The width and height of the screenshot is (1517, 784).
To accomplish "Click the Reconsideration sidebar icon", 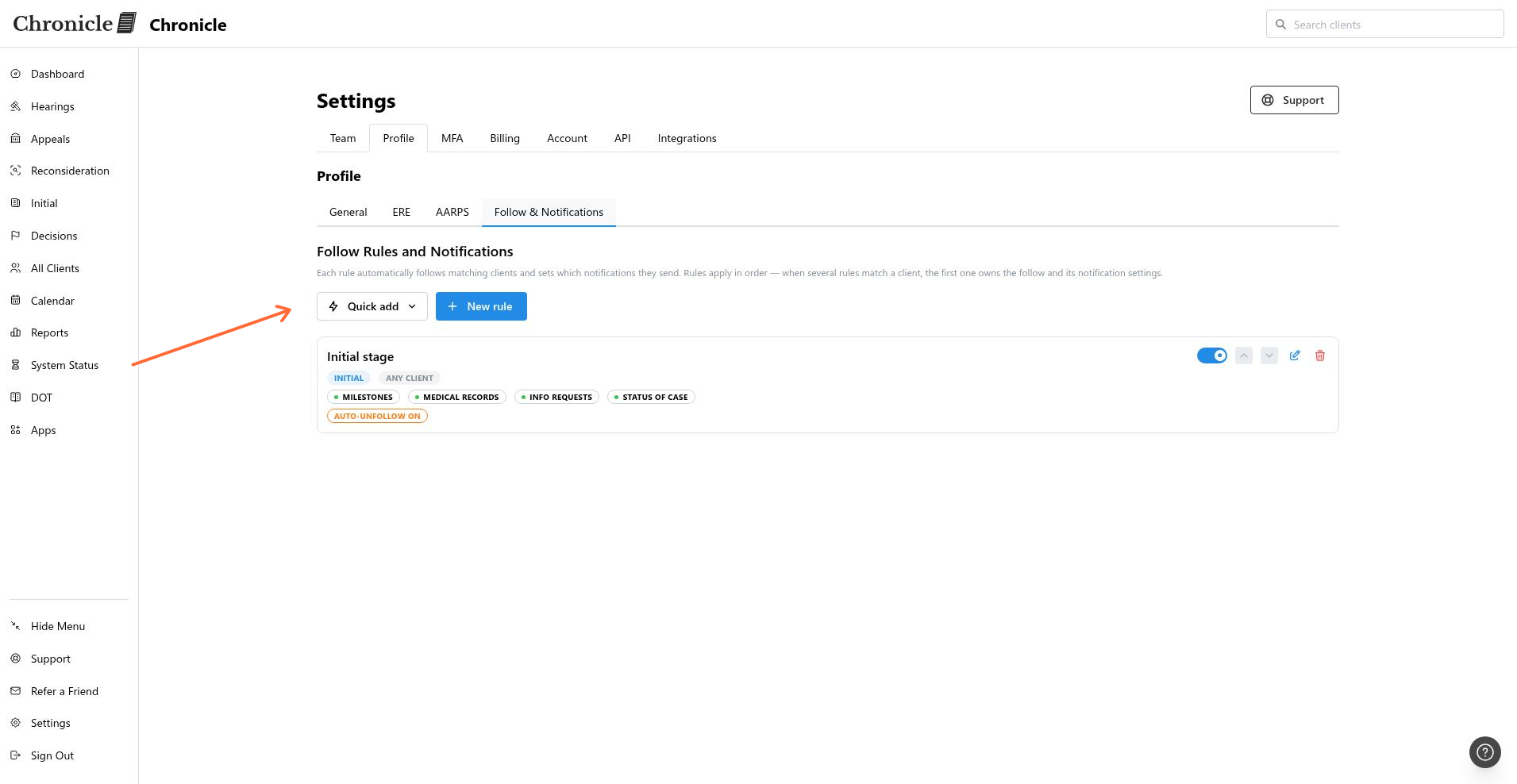I will [x=15, y=171].
